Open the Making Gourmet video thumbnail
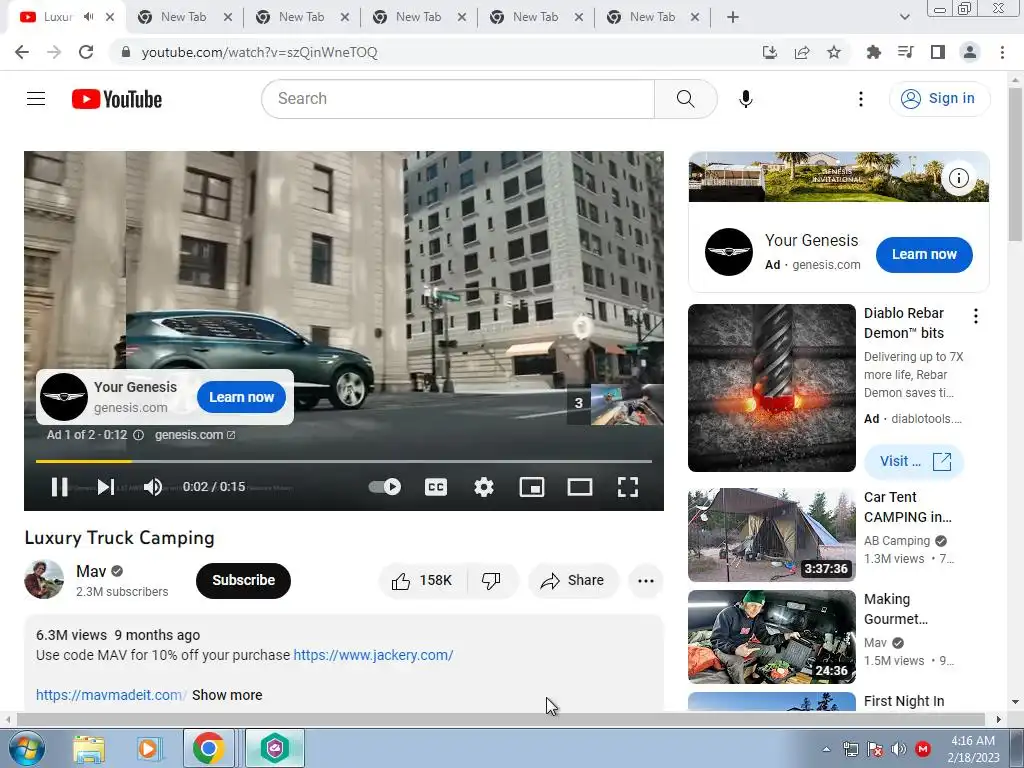 point(771,637)
